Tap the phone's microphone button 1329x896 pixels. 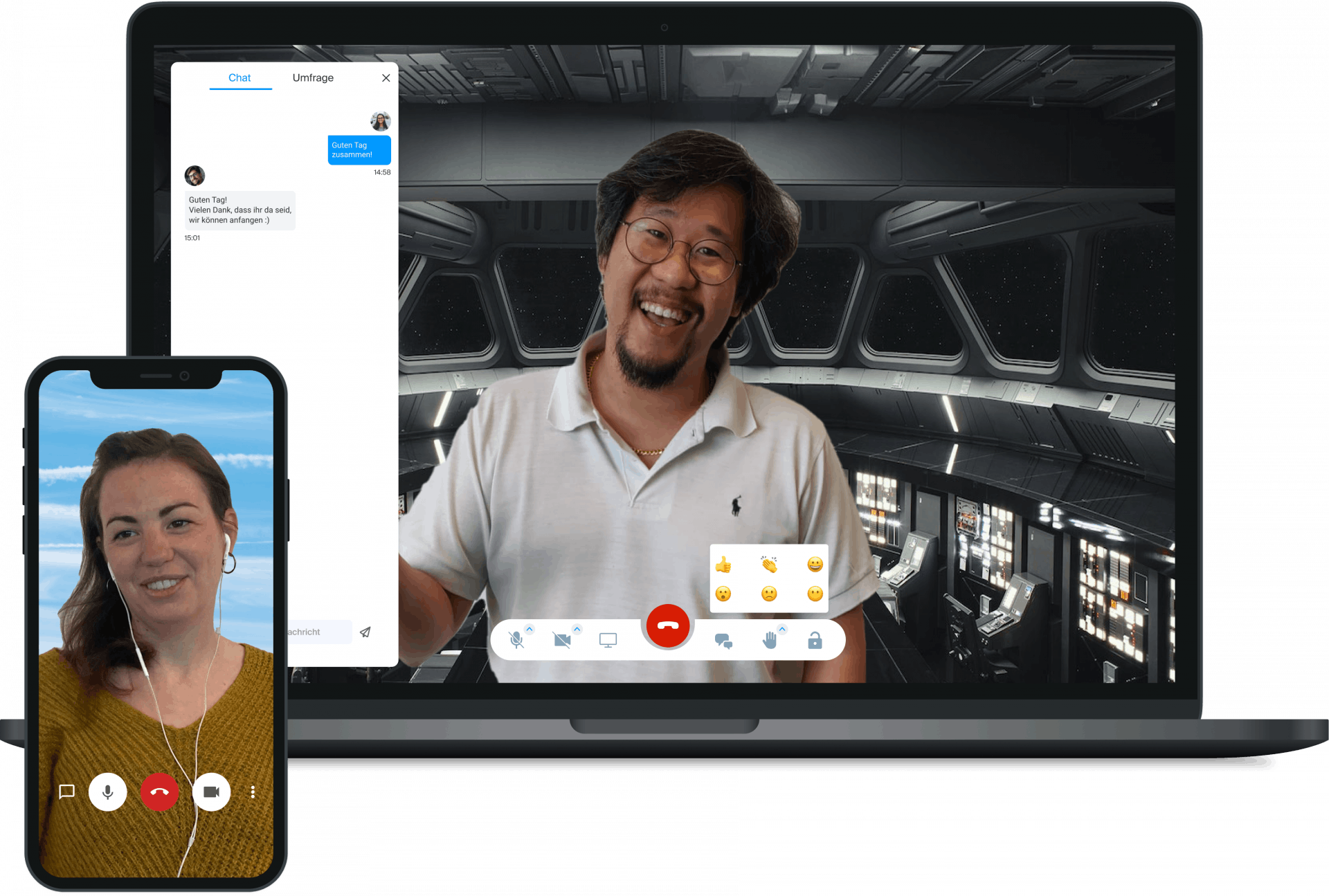pos(108,792)
